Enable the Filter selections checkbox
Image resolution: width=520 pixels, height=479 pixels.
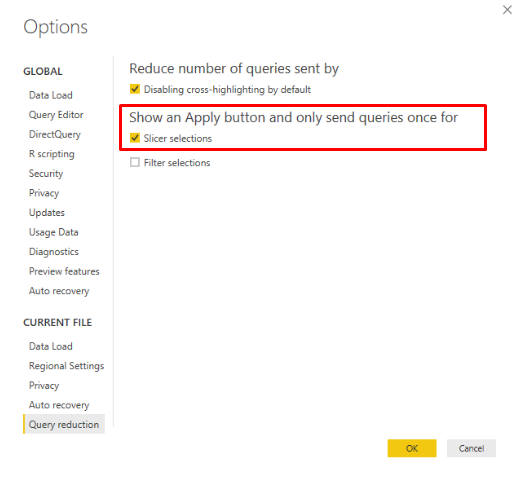[135, 162]
